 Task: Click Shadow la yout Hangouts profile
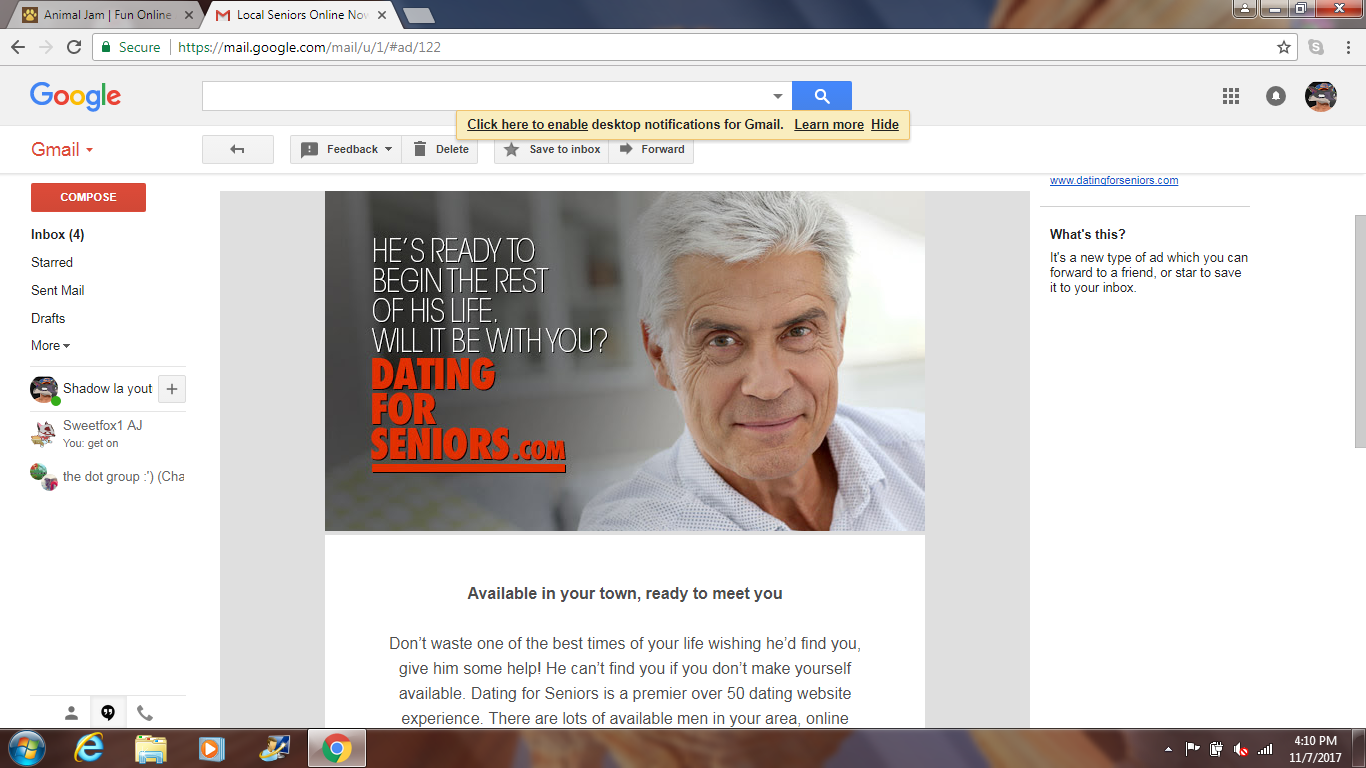coord(92,389)
